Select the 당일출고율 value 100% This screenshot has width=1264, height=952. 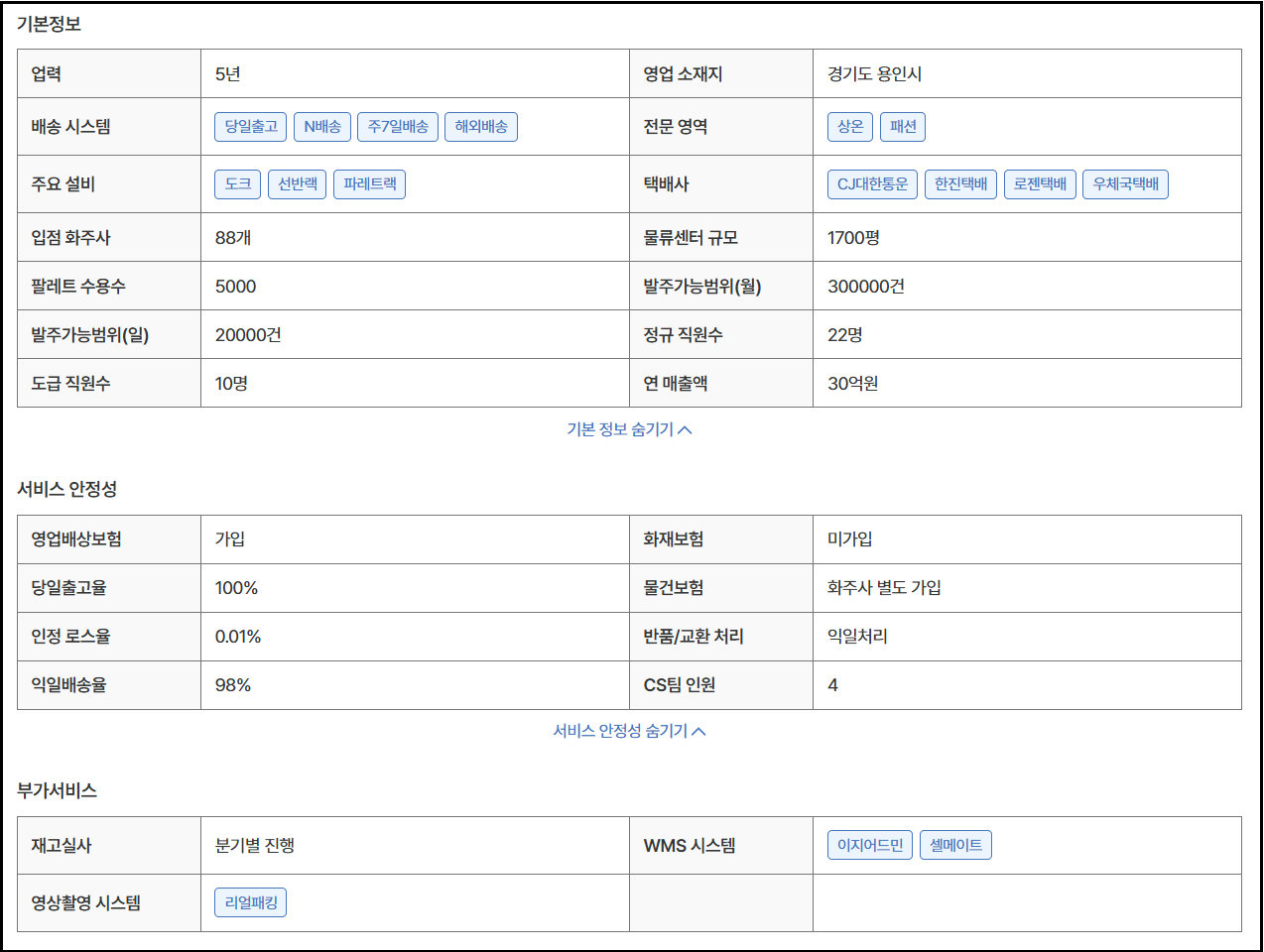pyautogui.click(x=236, y=588)
